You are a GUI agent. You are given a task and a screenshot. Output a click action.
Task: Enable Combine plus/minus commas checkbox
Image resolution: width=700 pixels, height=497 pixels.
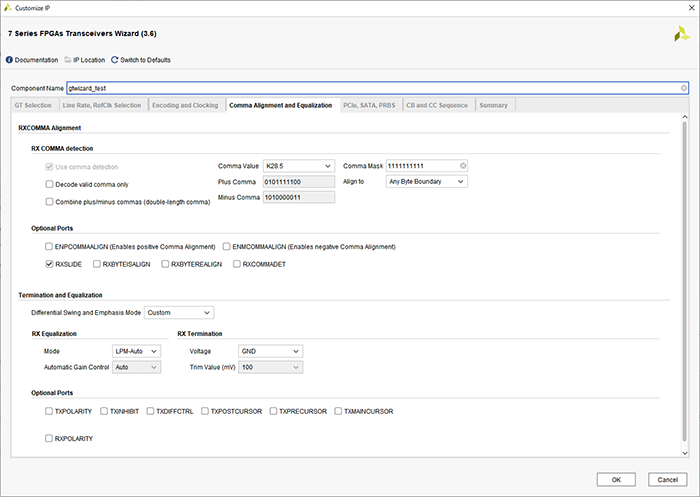pos(49,201)
